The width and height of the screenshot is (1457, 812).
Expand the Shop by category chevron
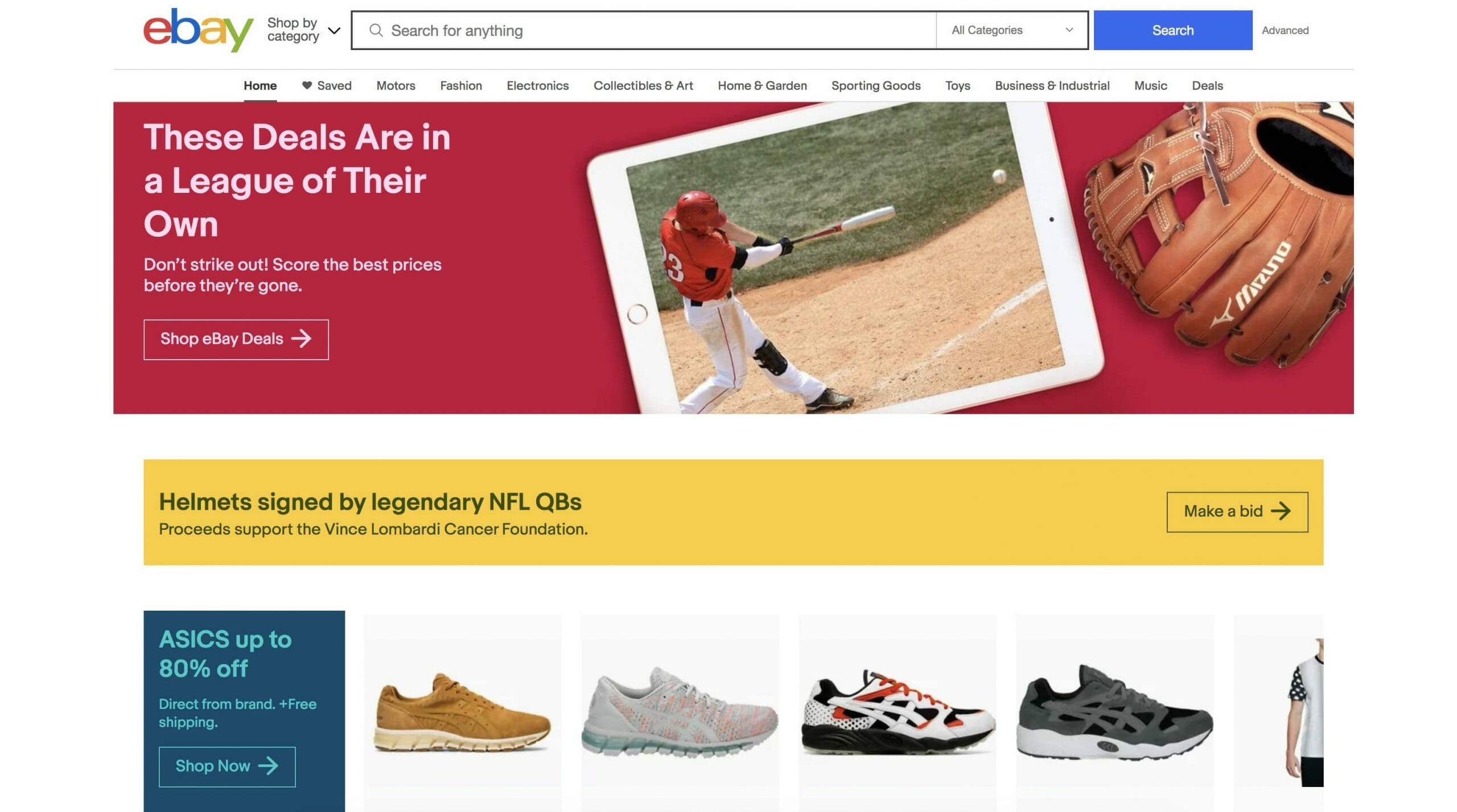click(335, 30)
